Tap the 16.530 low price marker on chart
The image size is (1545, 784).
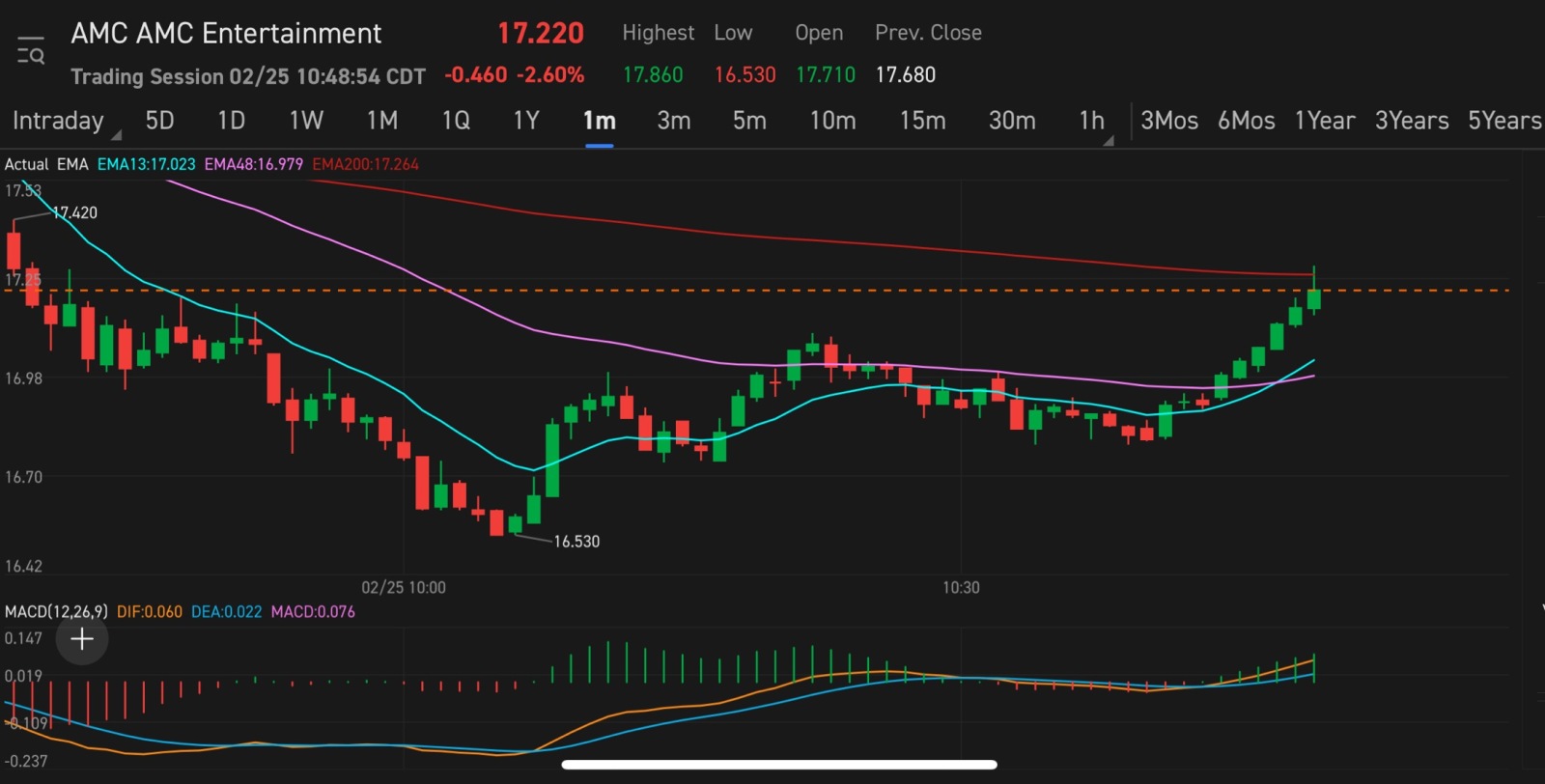click(x=576, y=542)
